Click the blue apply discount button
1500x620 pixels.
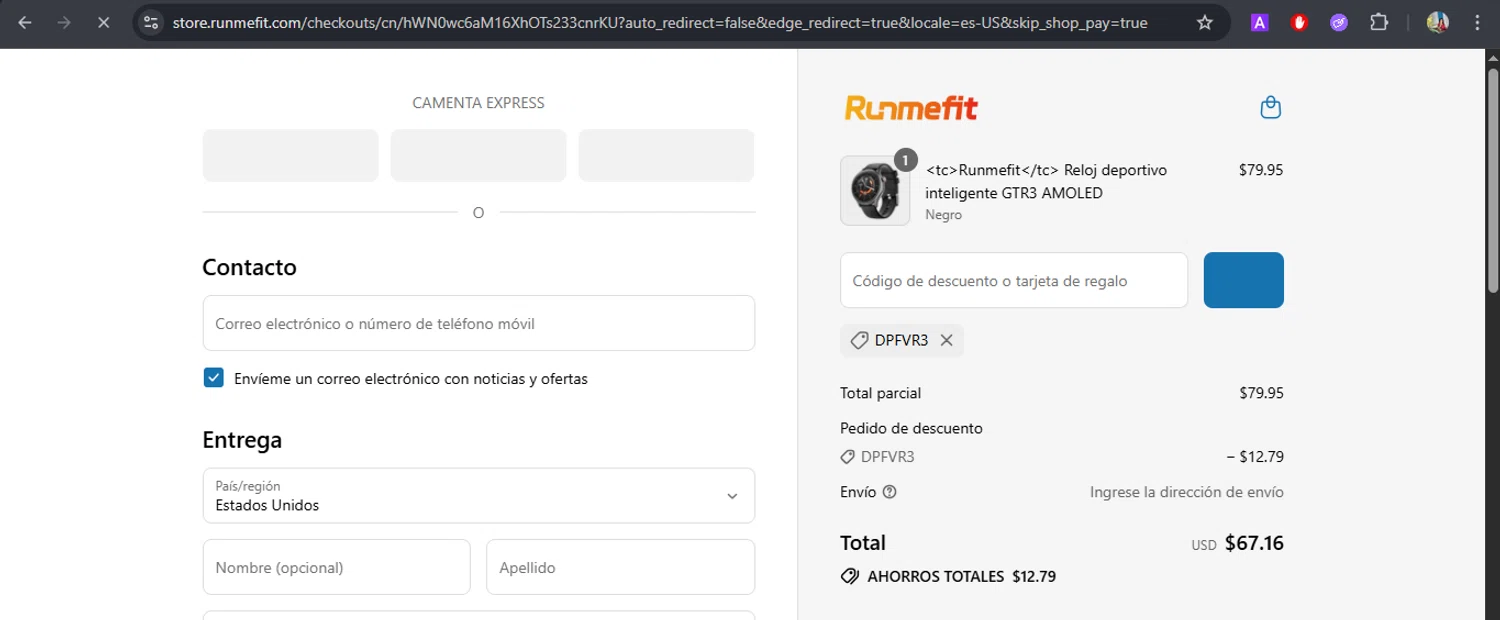coord(1243,280)
